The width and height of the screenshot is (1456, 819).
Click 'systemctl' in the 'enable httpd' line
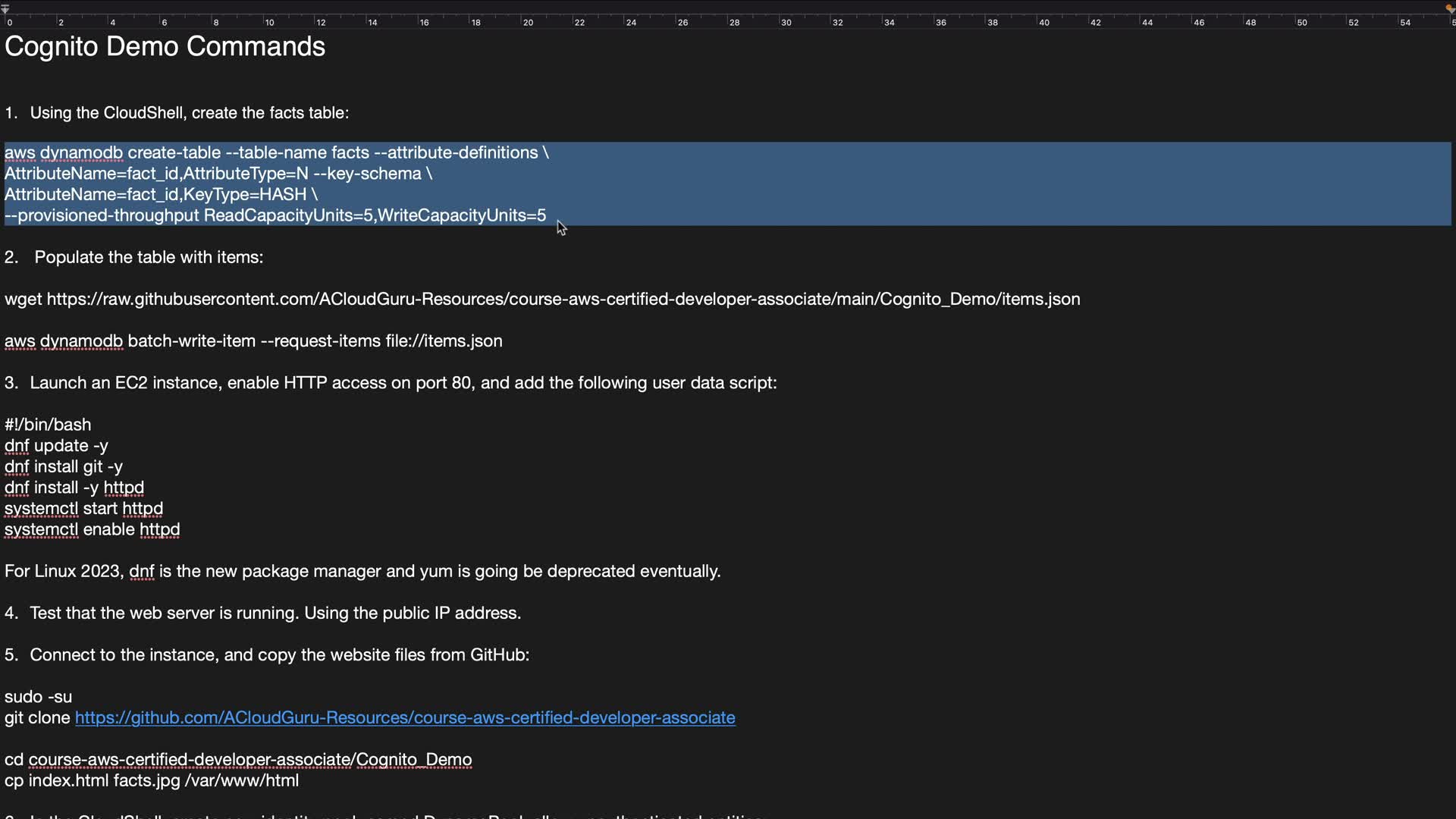click(41, 530)
